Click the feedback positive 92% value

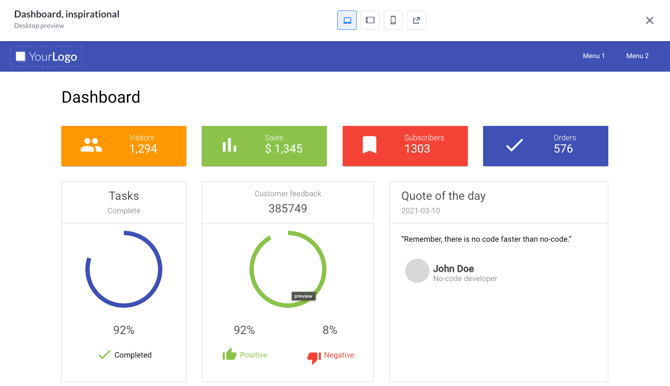point(244,330)
